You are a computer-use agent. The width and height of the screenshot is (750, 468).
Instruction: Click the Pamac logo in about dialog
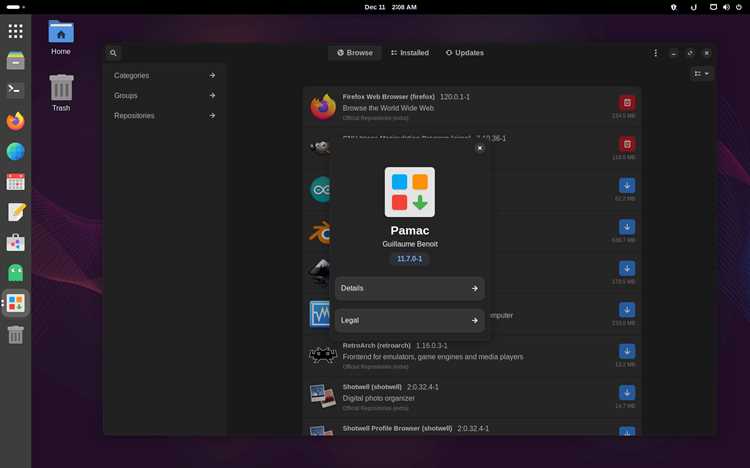point(410,192)
